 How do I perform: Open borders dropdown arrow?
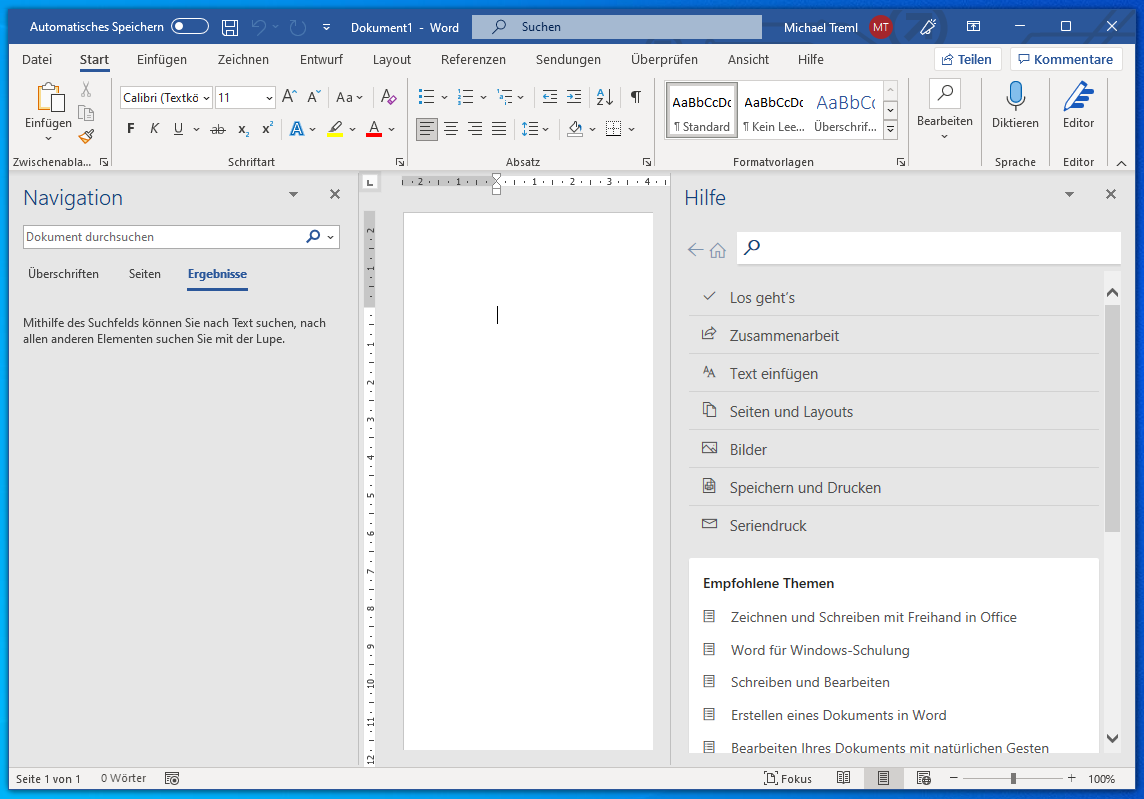[631, 129]
